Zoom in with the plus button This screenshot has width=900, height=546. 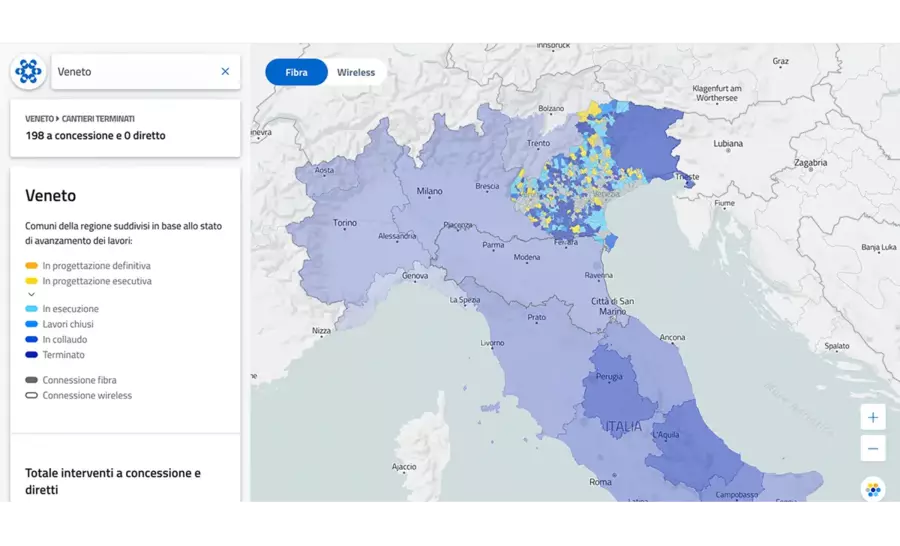click(x=872, y=417)
